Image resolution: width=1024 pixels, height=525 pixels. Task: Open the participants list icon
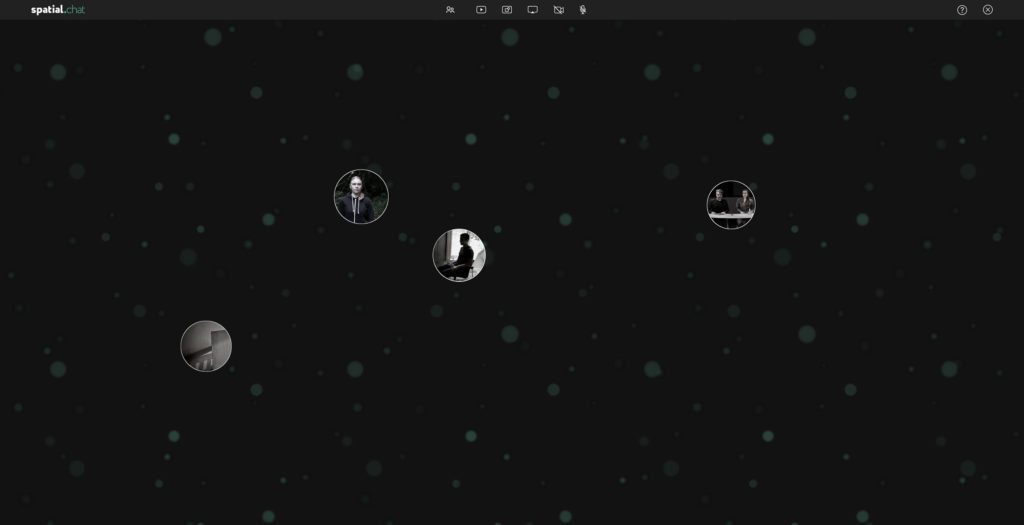point(450,10)
